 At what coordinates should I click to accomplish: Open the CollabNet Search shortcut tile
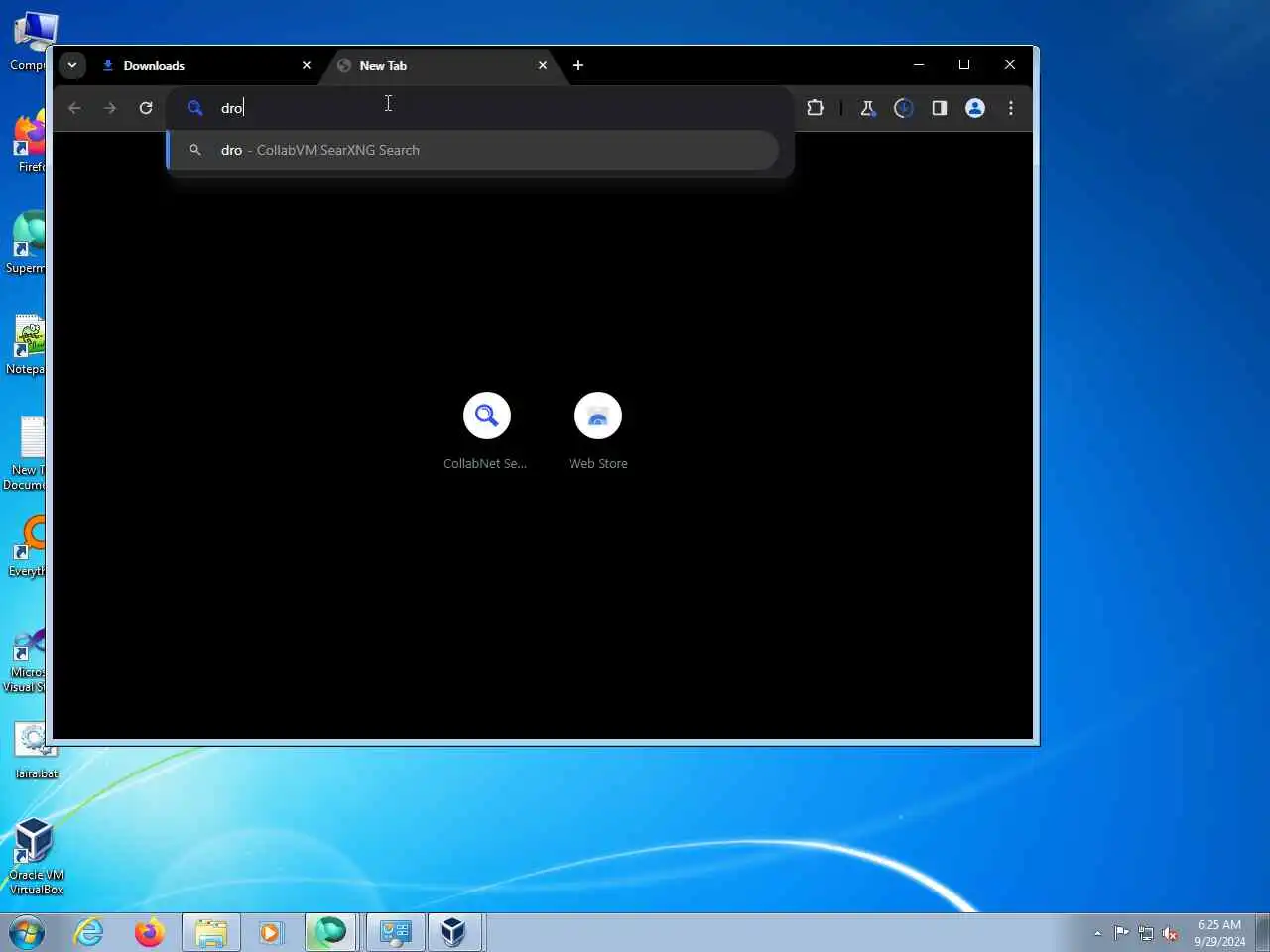click(486, 430)
